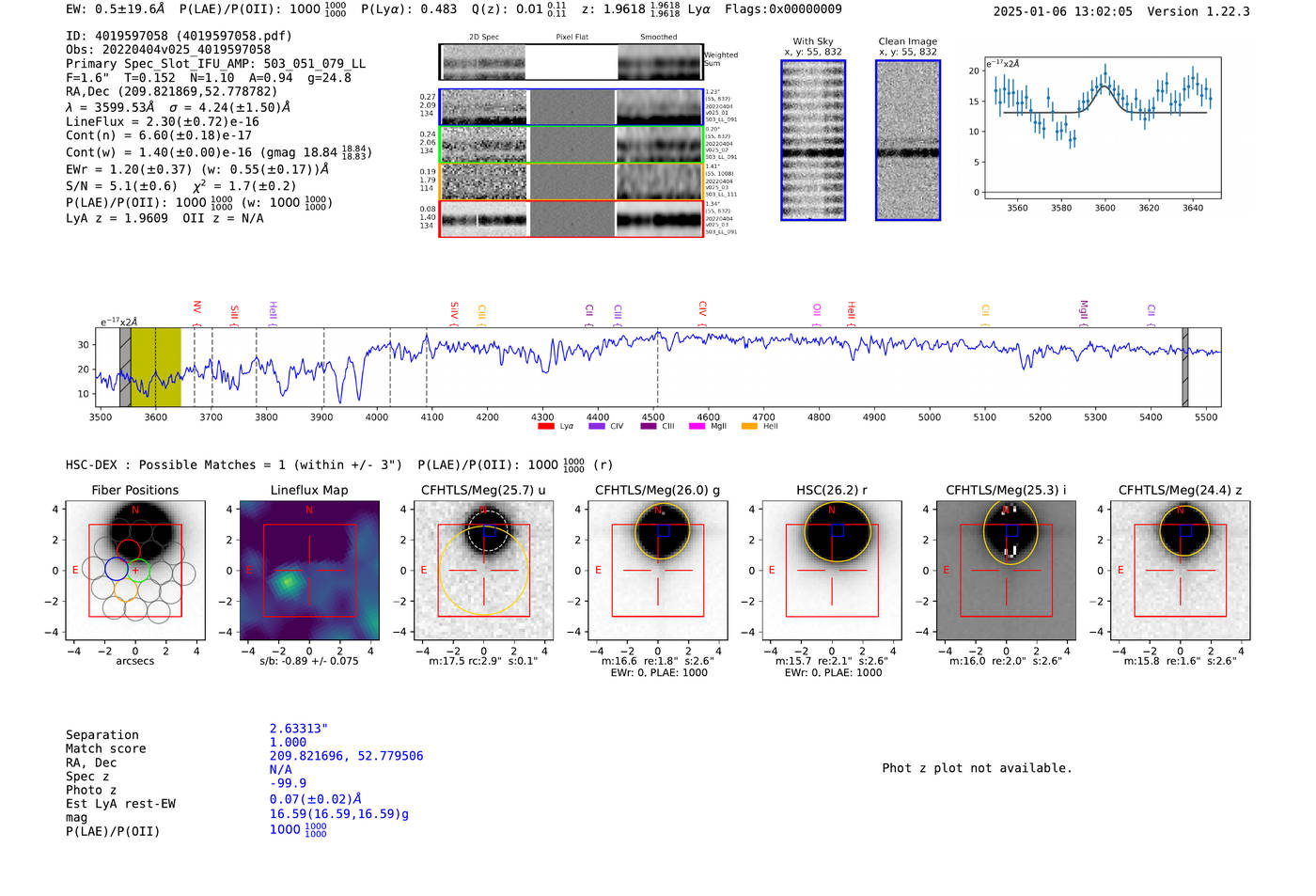1316x896 pixels.
Task: Click the yellow highlighted band in the spectrum
Action: coord(156,368)
